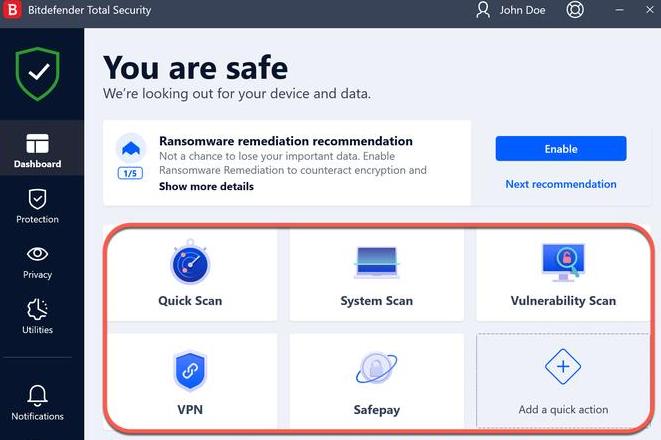Start a Quick Scan from its stopwatch icon
This screenshot has height=440, width=661.
point(190,262)
